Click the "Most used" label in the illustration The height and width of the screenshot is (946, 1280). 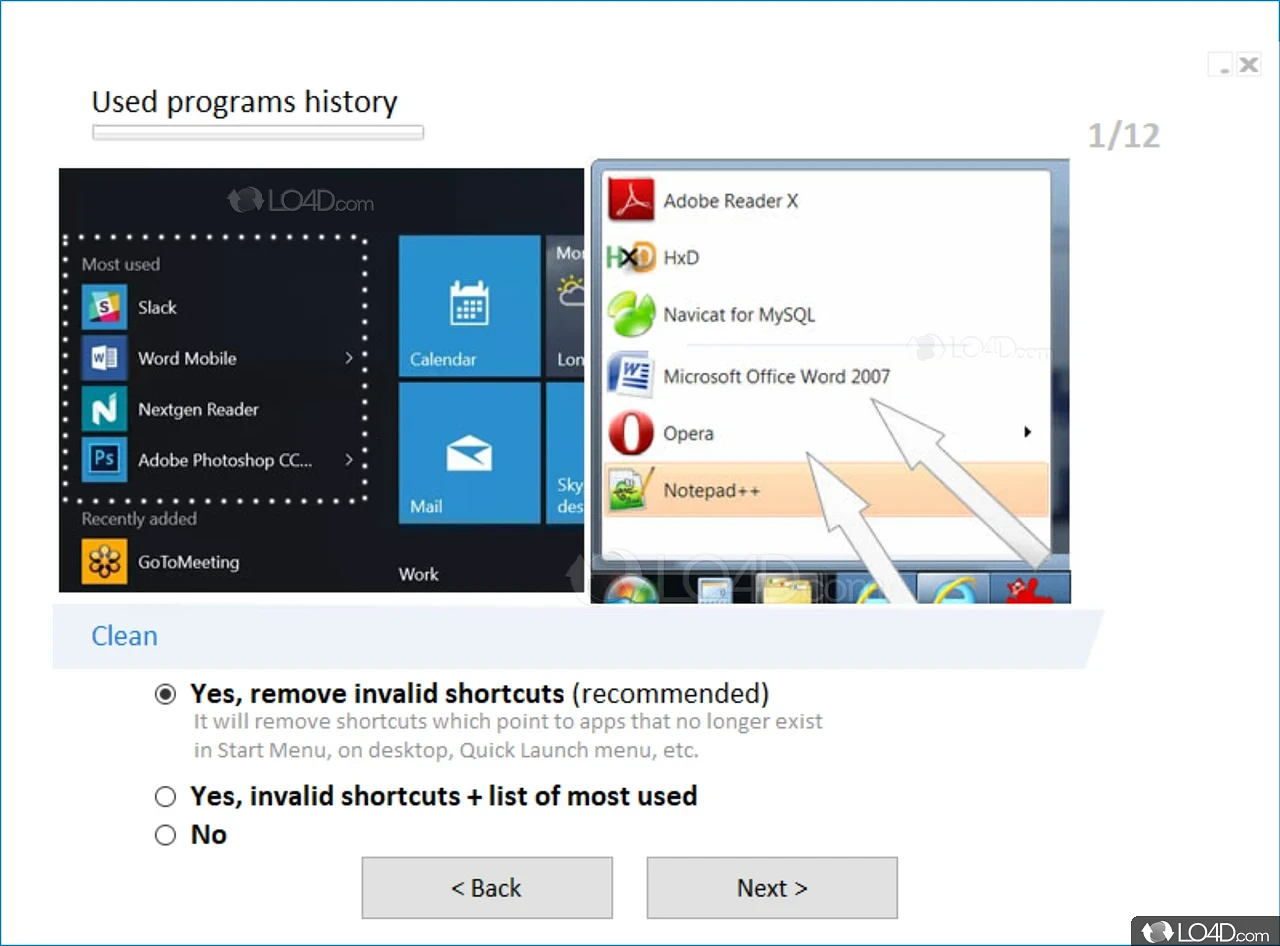click(x=121, y=264)
